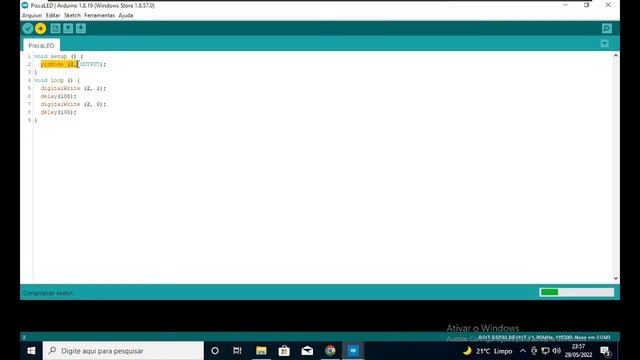Click the weather 21°C Limpo widget

[x=488, y=351]
